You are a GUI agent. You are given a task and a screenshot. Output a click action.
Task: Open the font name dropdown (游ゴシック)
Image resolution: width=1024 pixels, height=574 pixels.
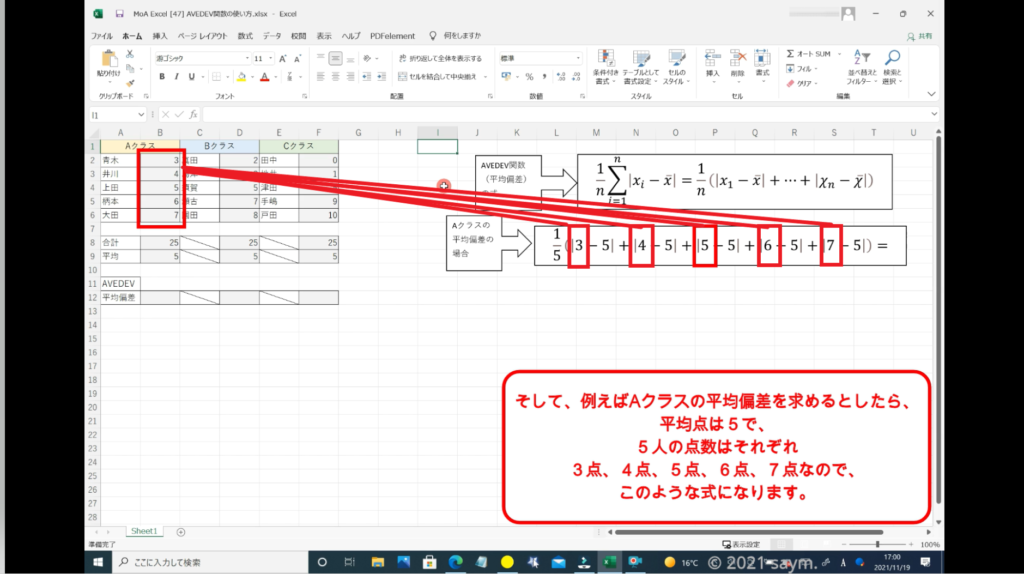(x=244, y=58)
